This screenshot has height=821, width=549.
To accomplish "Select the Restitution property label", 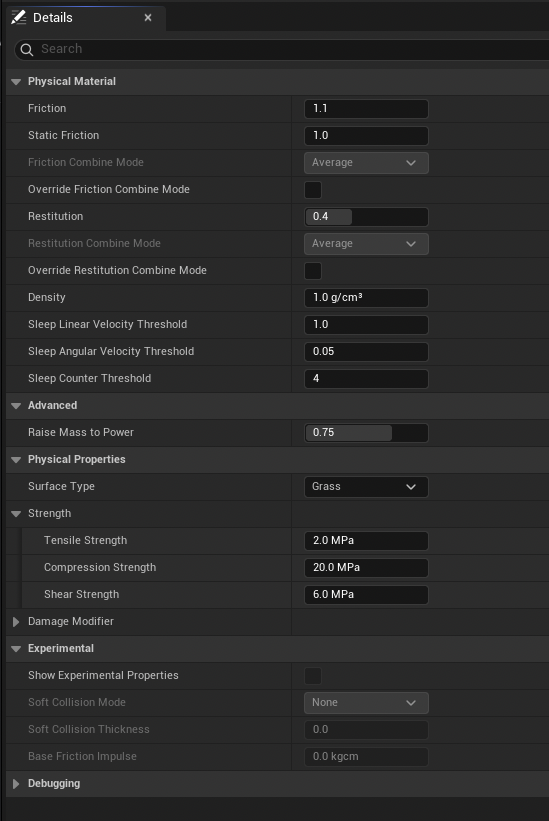I will (55, 216).
